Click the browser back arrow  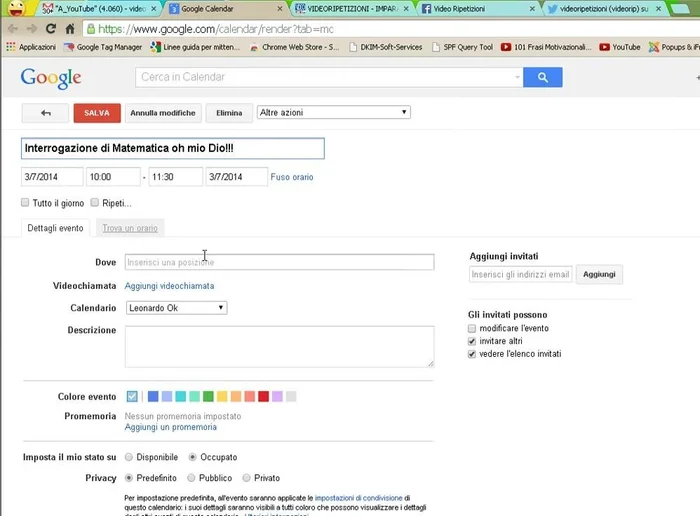point(13,29)
